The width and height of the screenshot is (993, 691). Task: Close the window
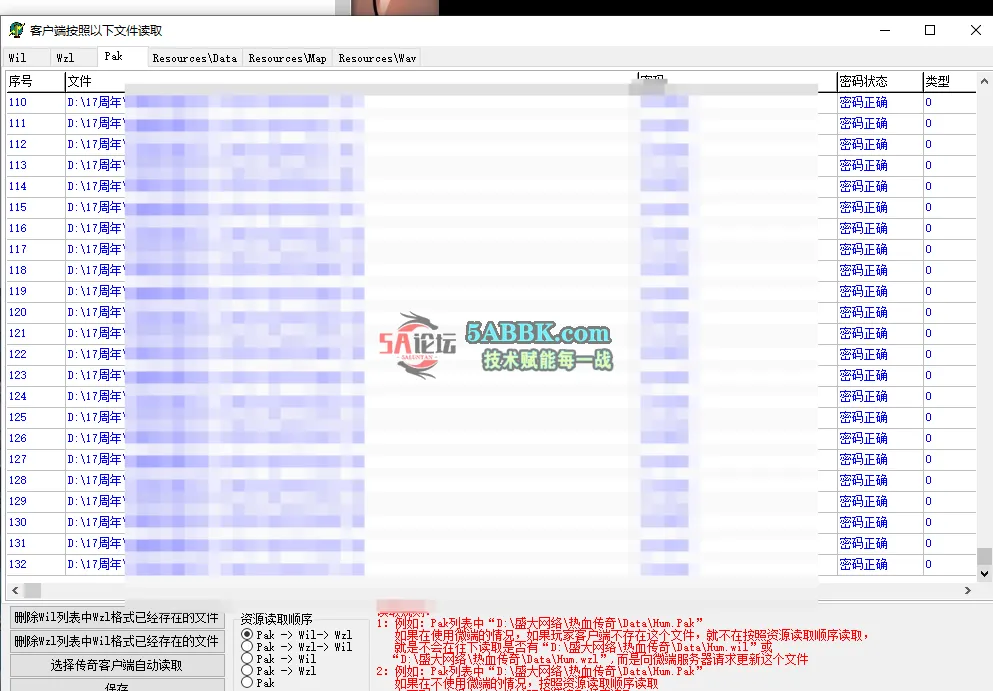coord(975,30)
